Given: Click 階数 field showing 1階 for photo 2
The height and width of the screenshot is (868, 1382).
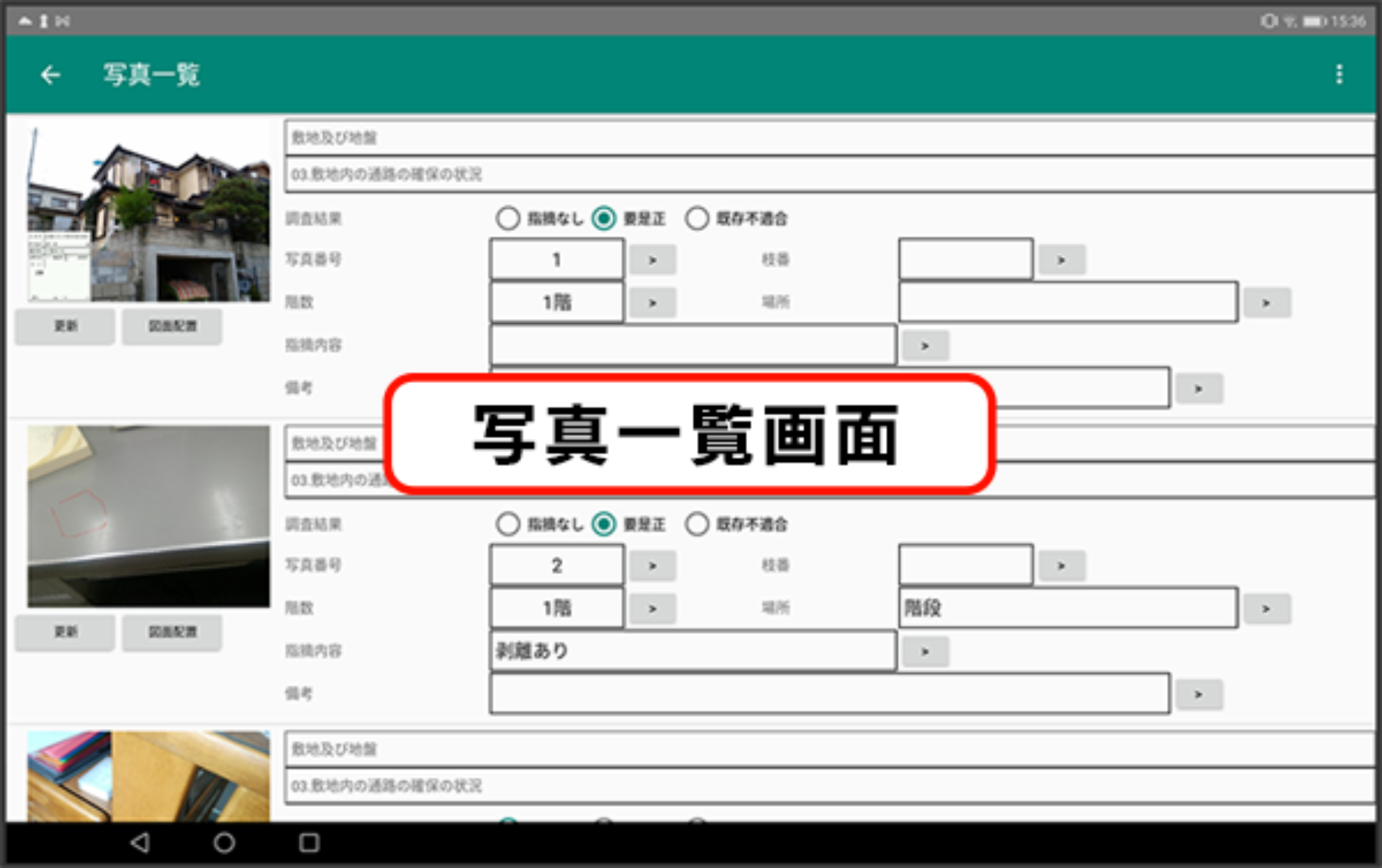Looking at the screenshot, I should 556,609.
